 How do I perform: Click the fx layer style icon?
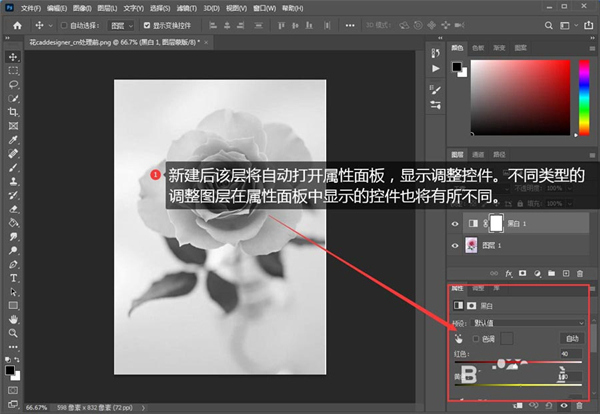point(507,273)
